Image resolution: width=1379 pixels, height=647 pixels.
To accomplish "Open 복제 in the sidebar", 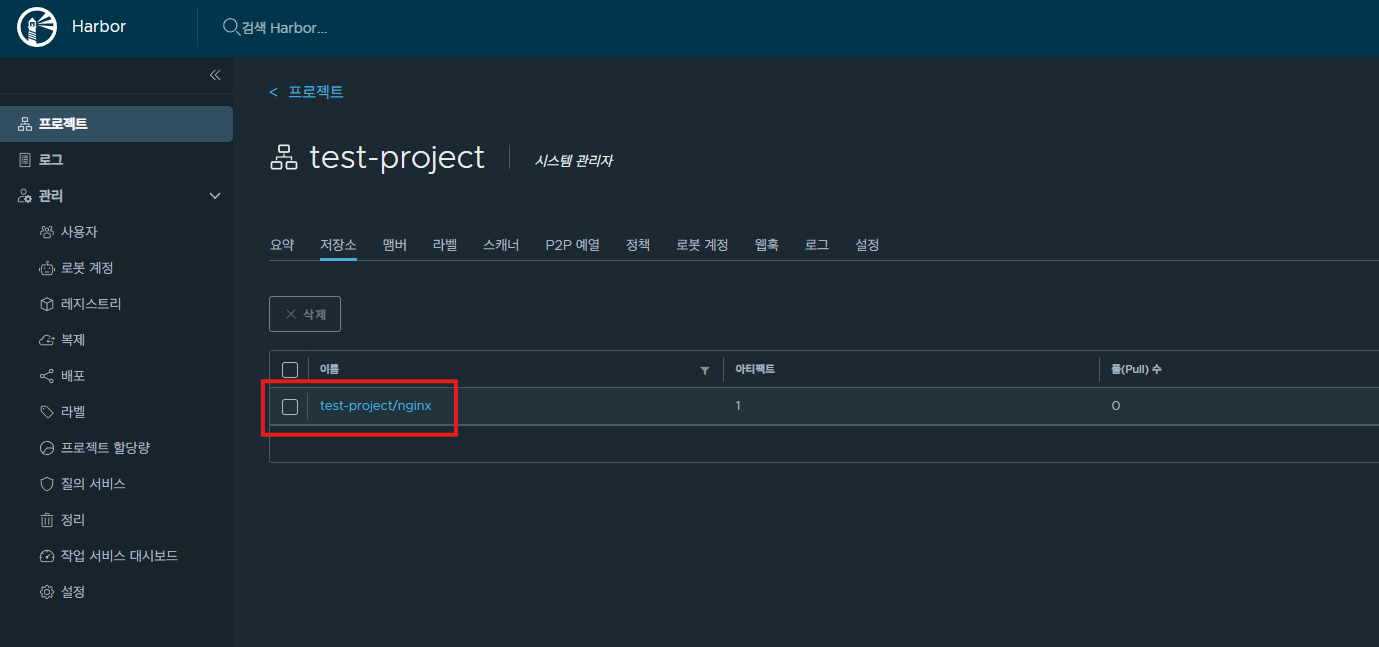I will [x=73, y=340].
